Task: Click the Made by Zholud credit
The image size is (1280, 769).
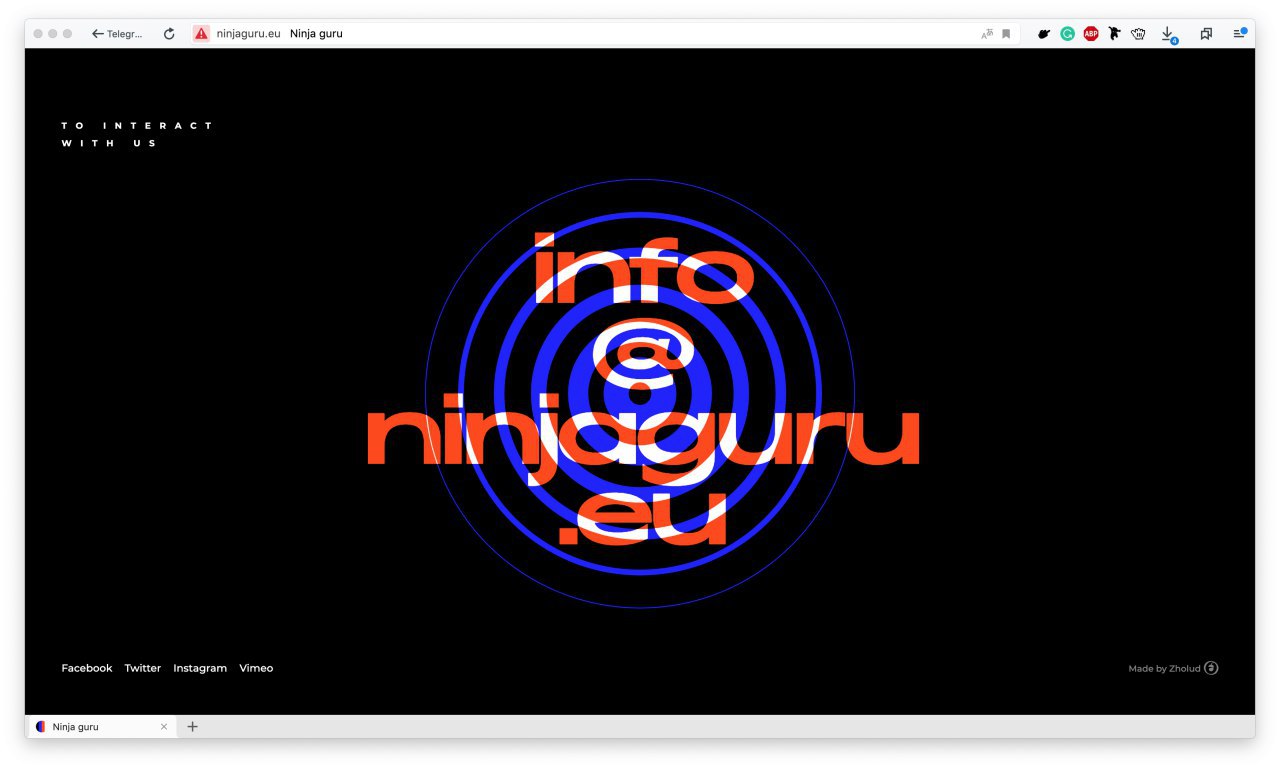Action: [x=1164, y=669]
